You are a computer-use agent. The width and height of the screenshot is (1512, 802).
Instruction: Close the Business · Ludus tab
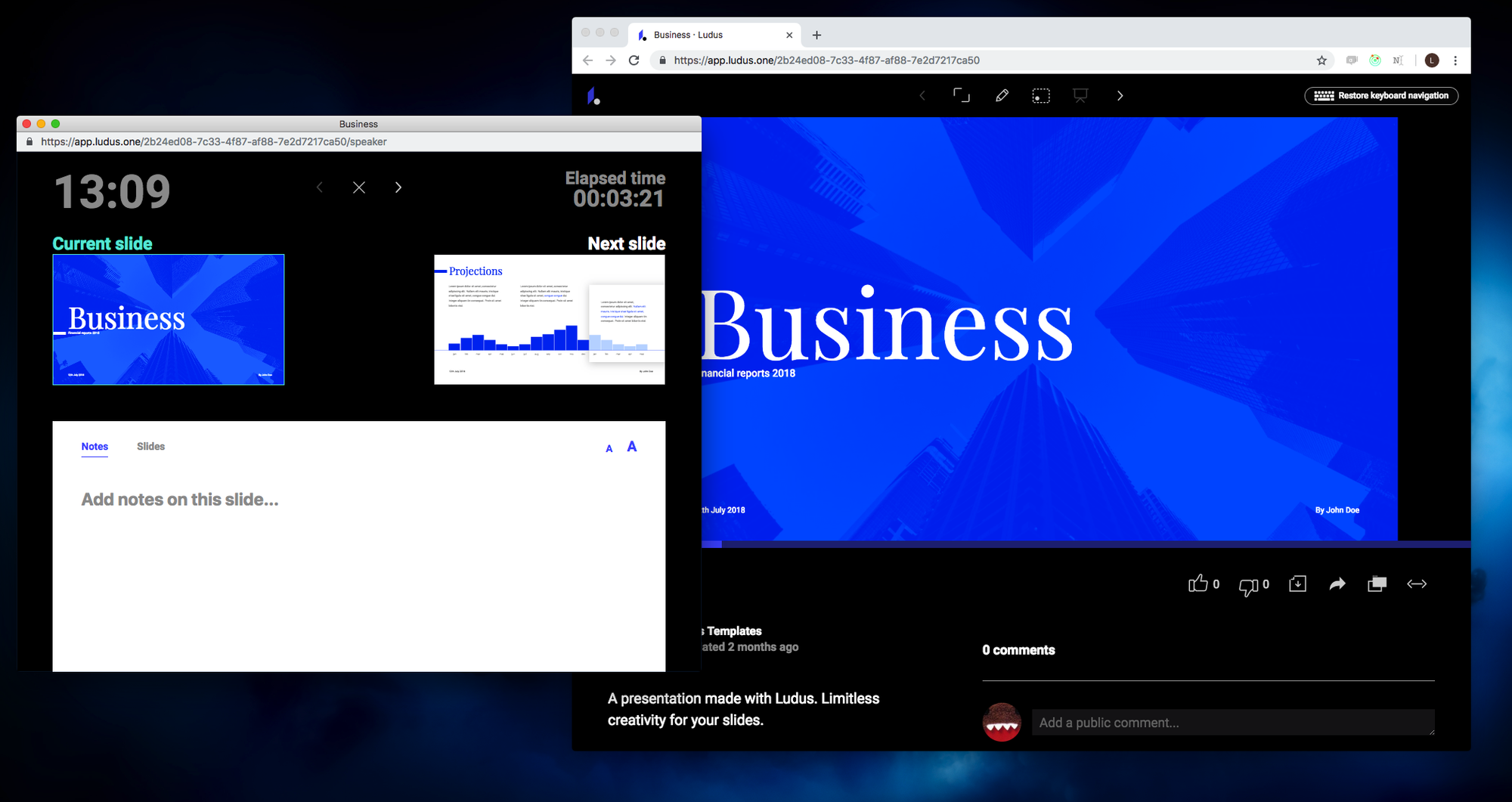[x=789, y=35]
